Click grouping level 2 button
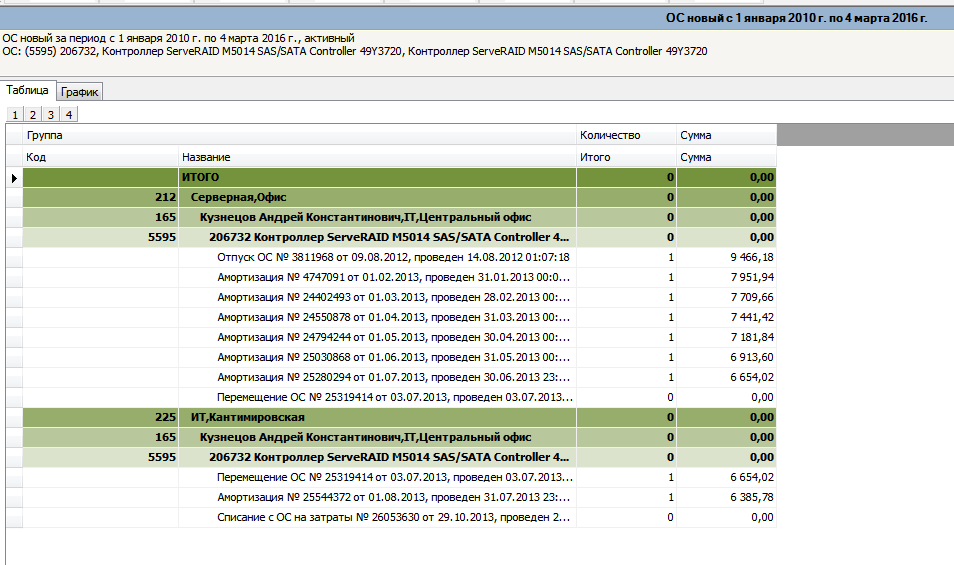Image resolution: width=954 pixels, height=565 pixels. pos(33,115)
